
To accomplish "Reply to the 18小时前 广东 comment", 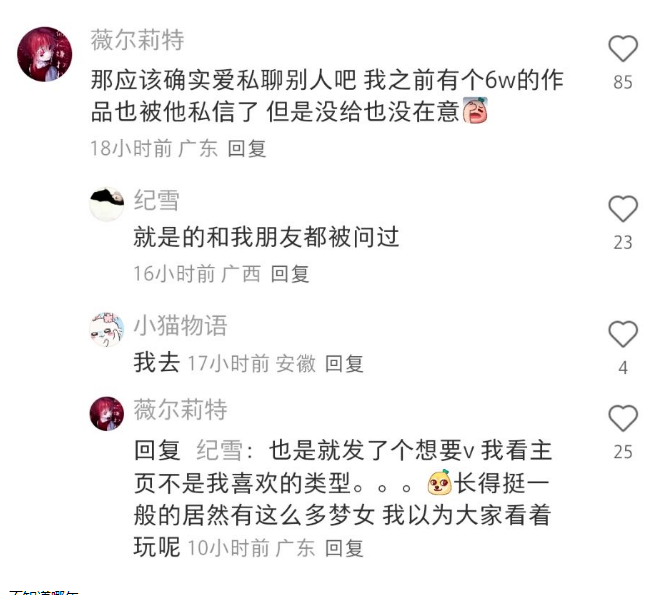I will tap(247, 149).
